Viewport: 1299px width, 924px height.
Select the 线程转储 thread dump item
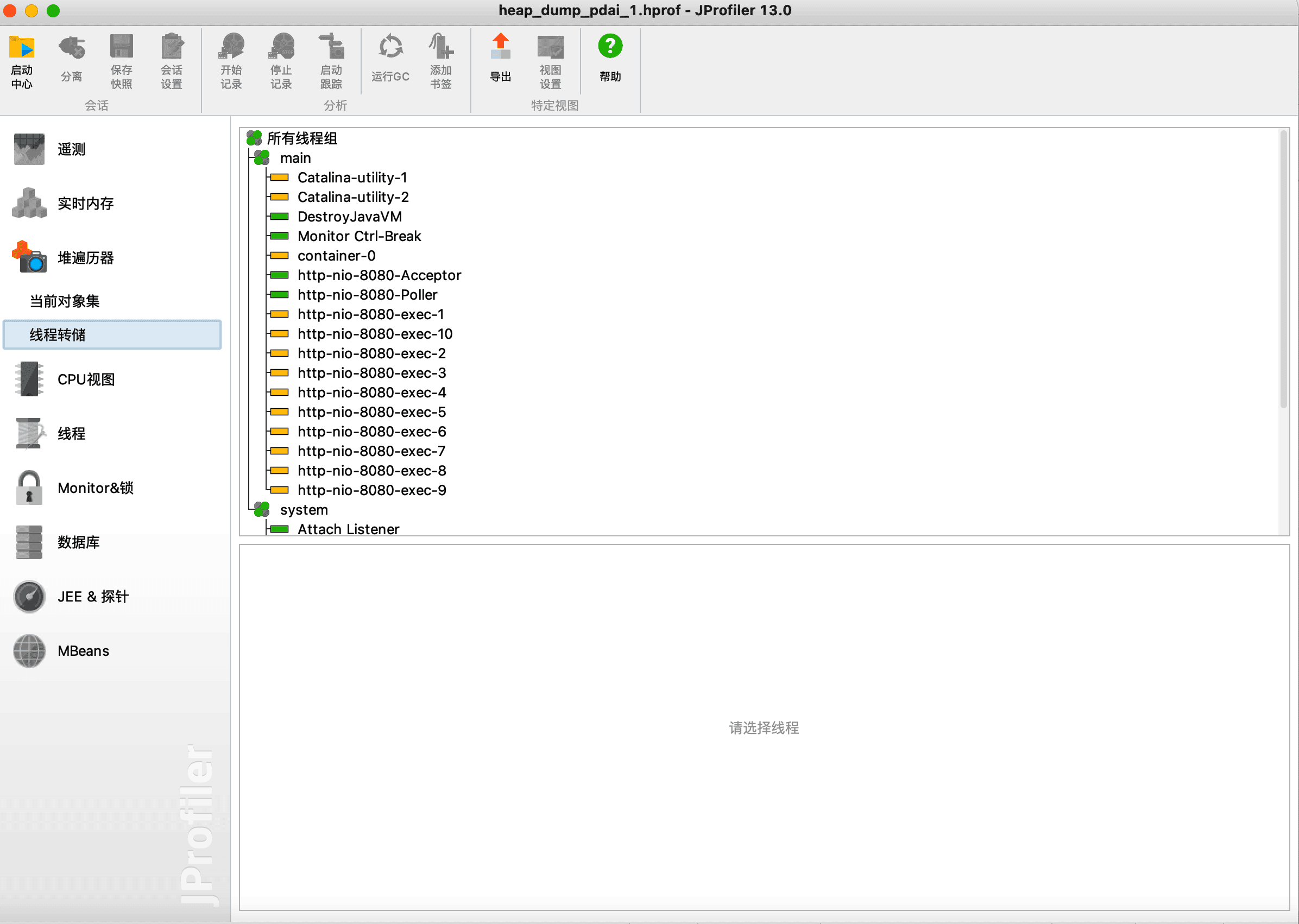[58, 334]
